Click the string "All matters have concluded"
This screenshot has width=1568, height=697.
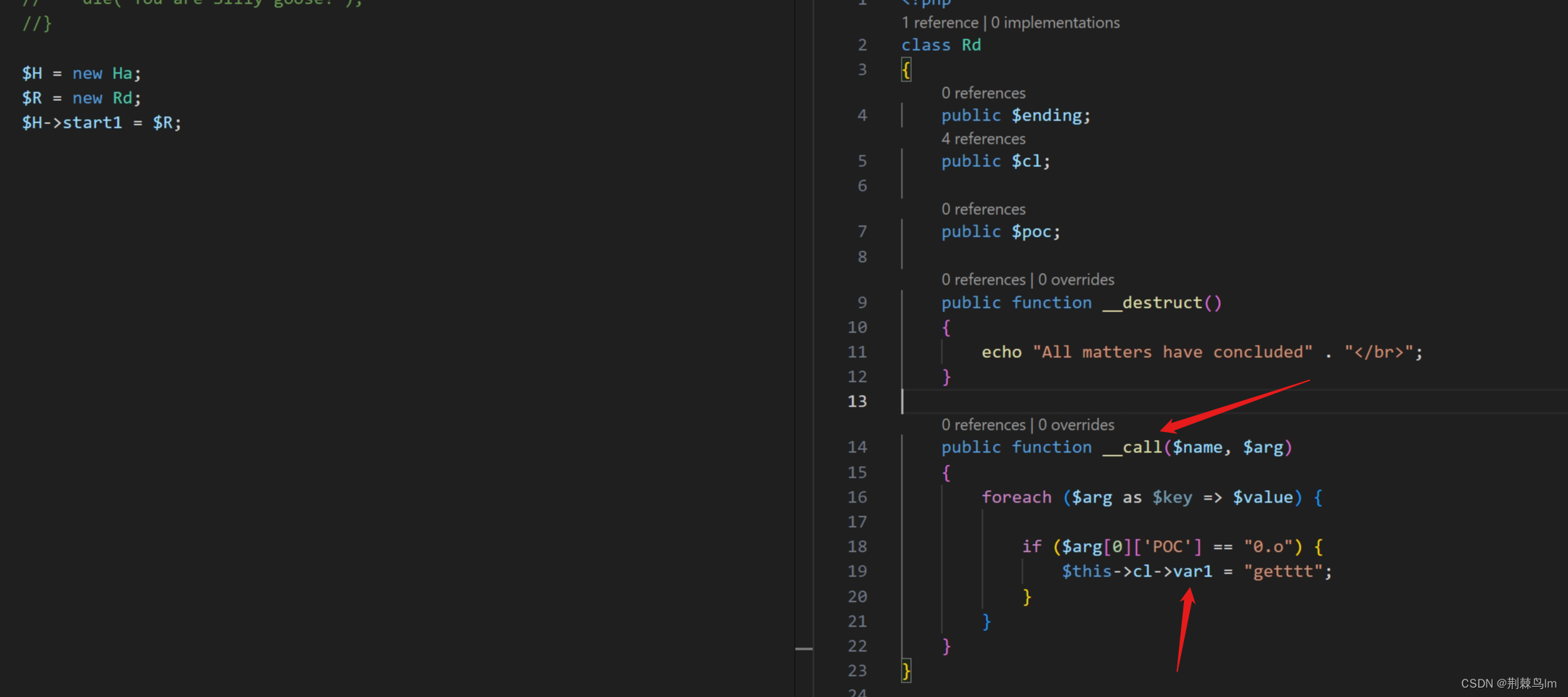(1172, 352)
